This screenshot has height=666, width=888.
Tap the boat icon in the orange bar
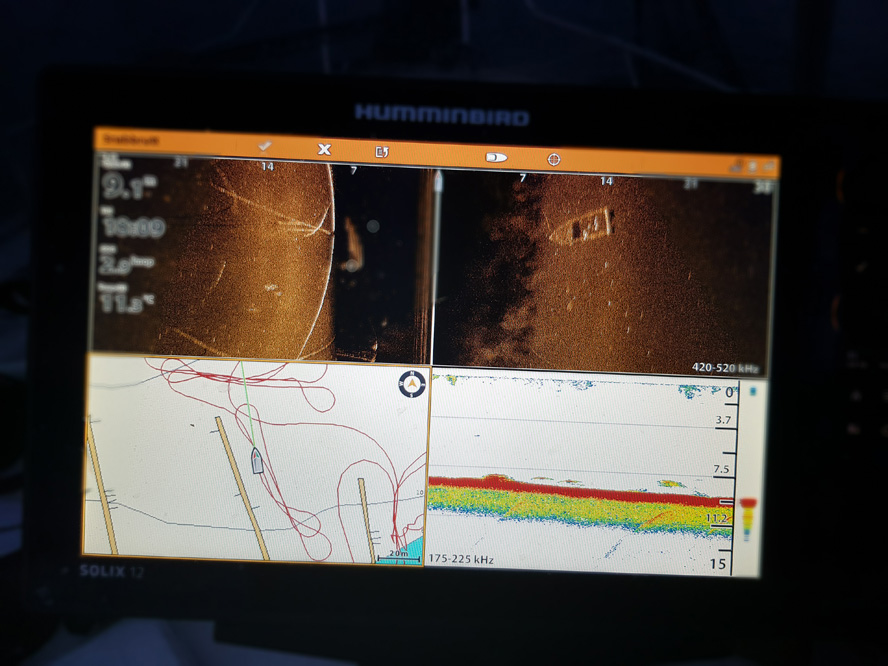(x=496, y=157)
